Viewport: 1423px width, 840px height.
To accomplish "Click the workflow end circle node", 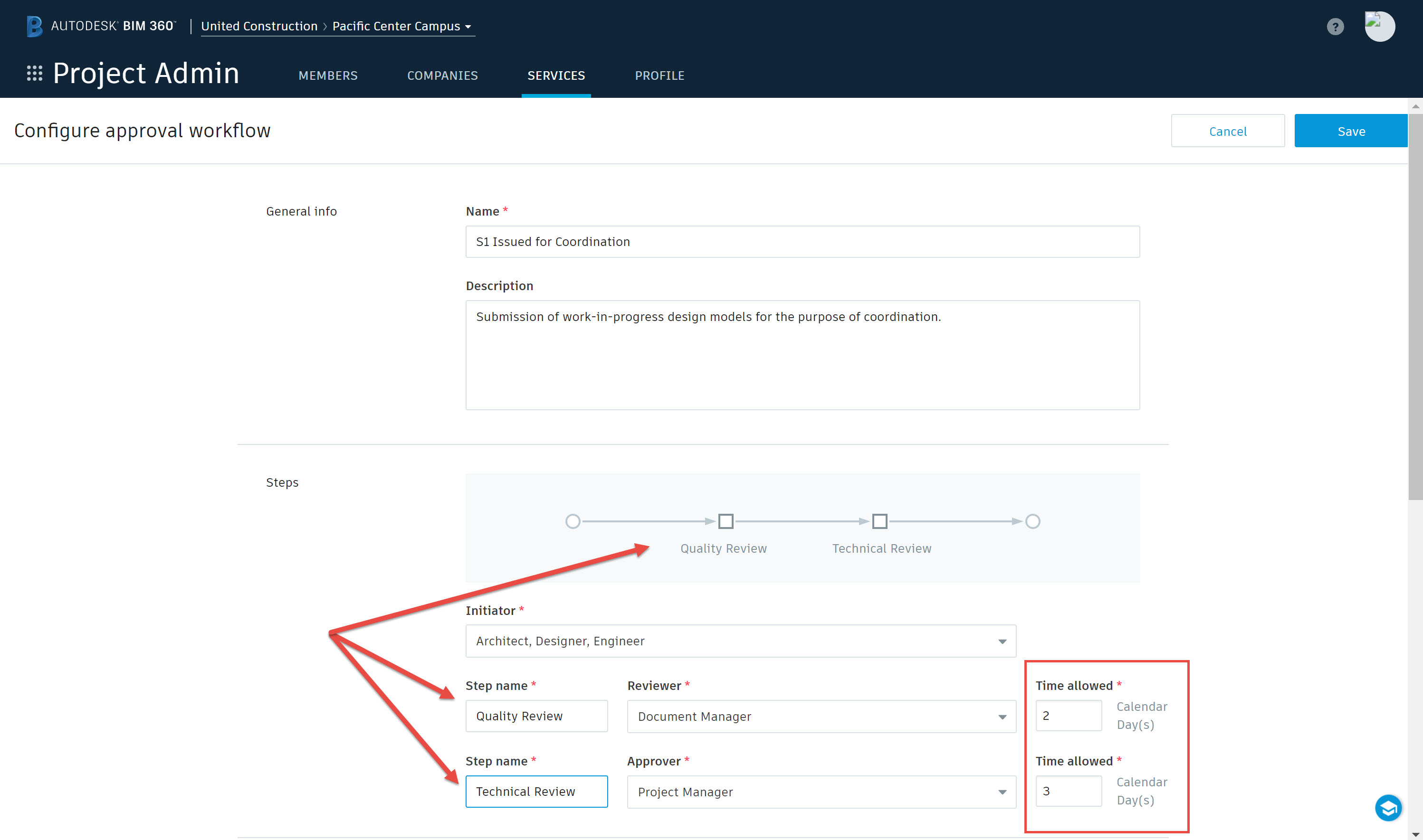I will tap(1032, 521).
